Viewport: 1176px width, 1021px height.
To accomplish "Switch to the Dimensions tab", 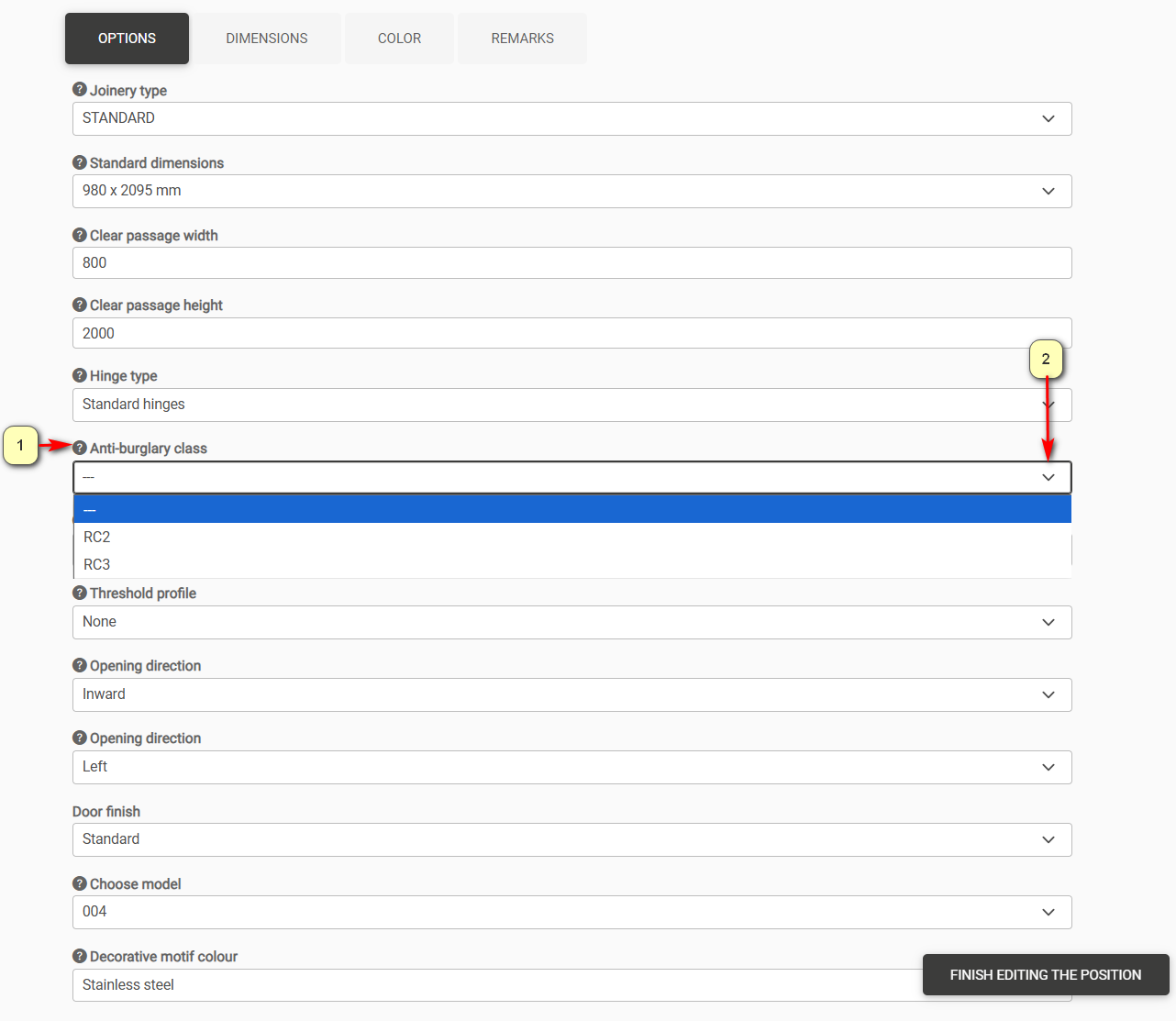I will tap(267, 39).
